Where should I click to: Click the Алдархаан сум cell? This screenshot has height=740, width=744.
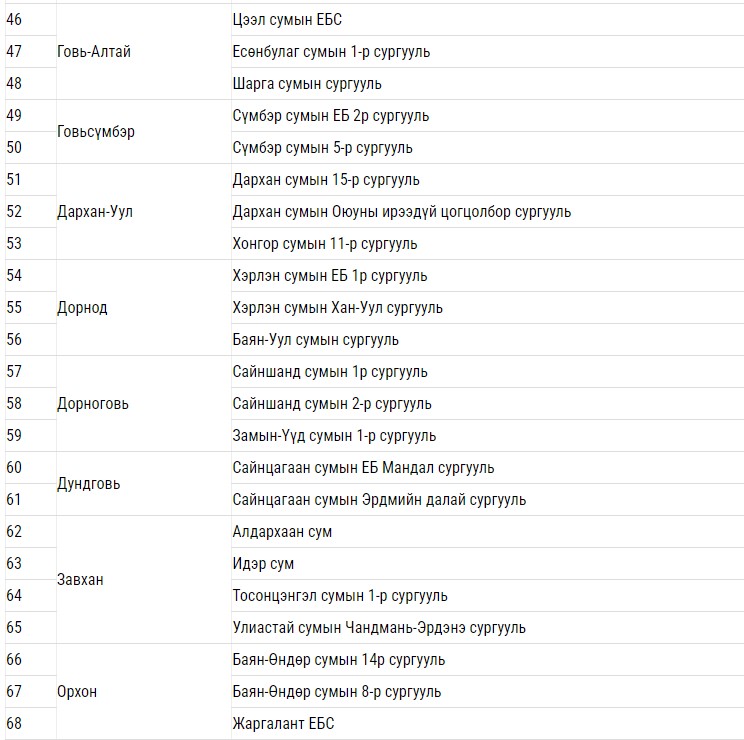[282, 532]
